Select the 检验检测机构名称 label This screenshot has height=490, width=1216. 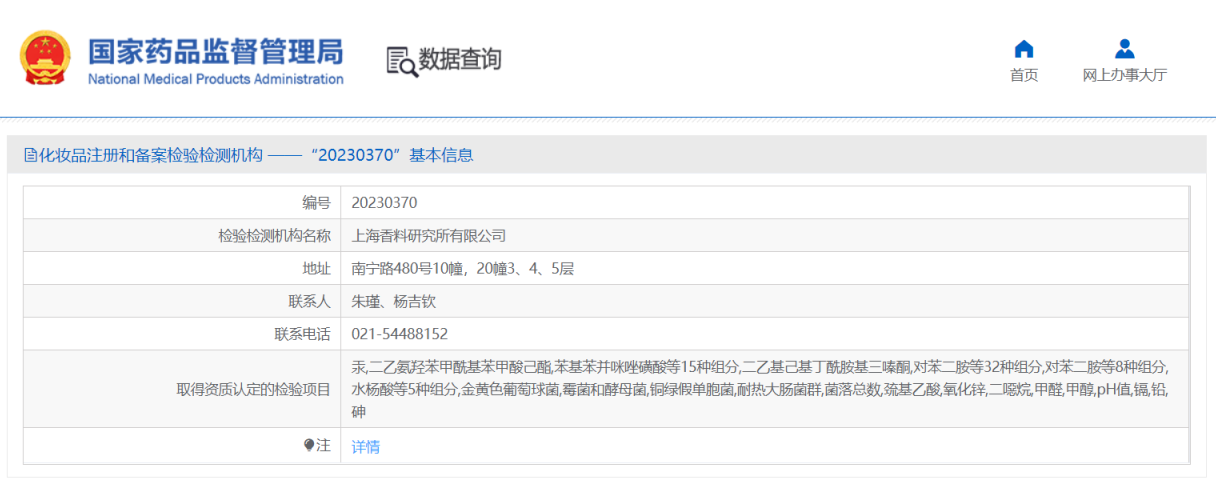click(x=274, y=236)
